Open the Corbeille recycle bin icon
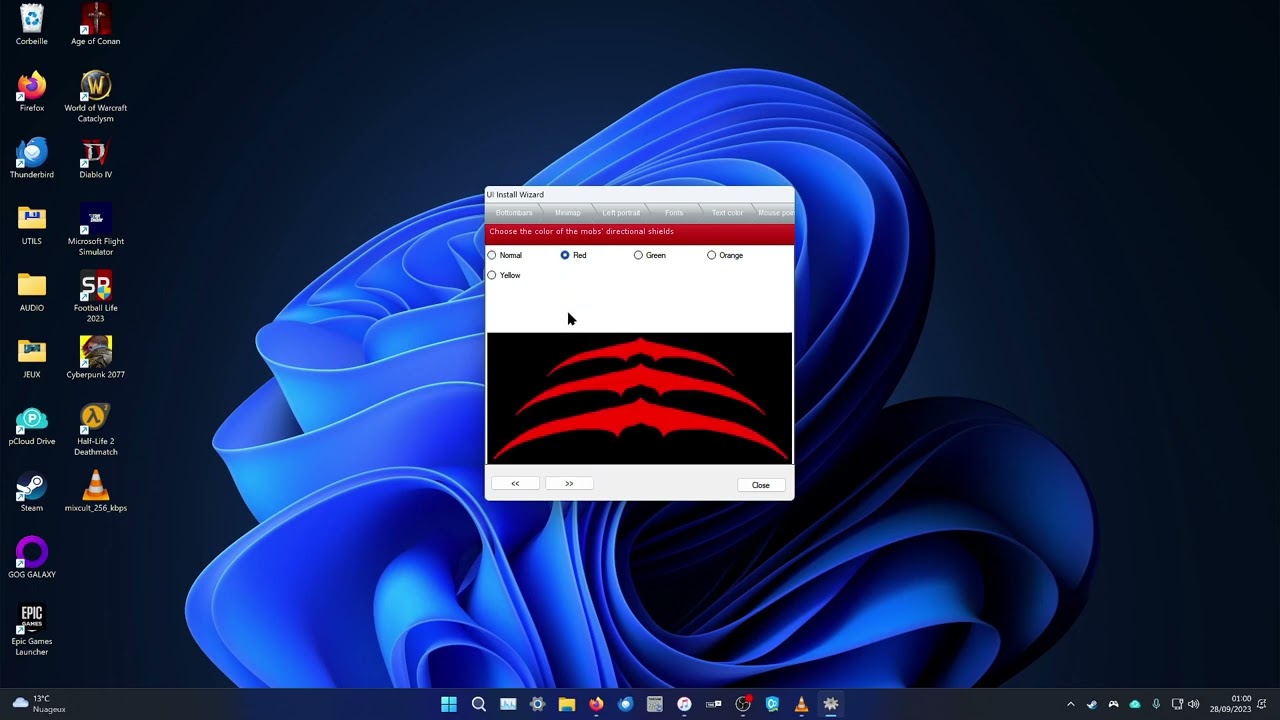The image size is (1280, 720). (x=32, y=26)
